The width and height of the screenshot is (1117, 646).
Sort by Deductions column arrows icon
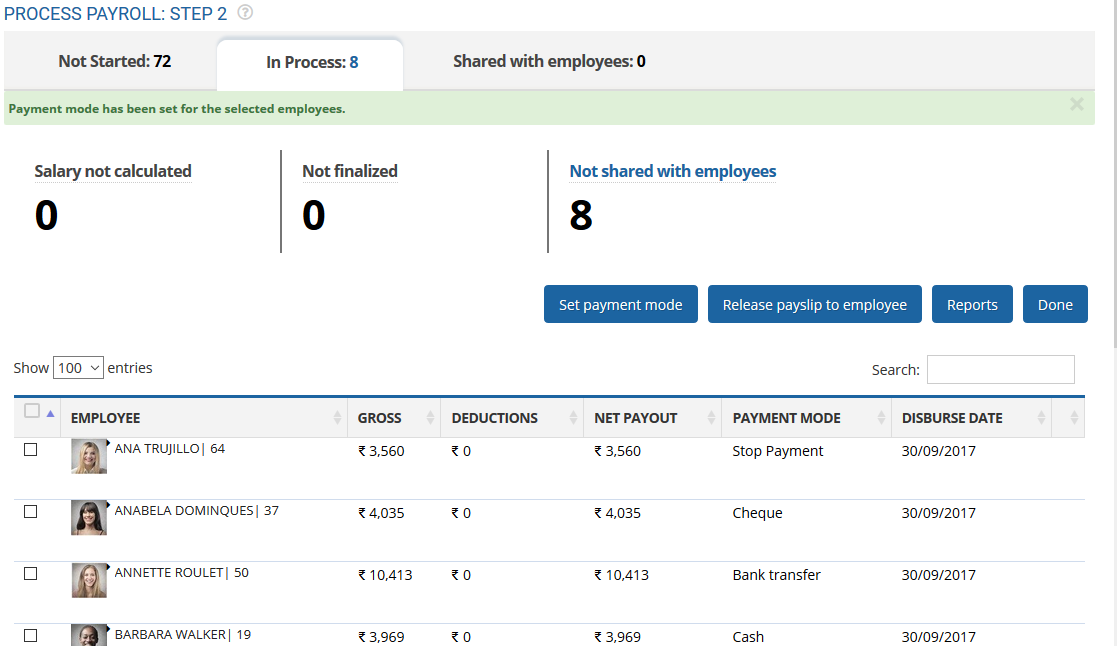(x=573, y=418)
